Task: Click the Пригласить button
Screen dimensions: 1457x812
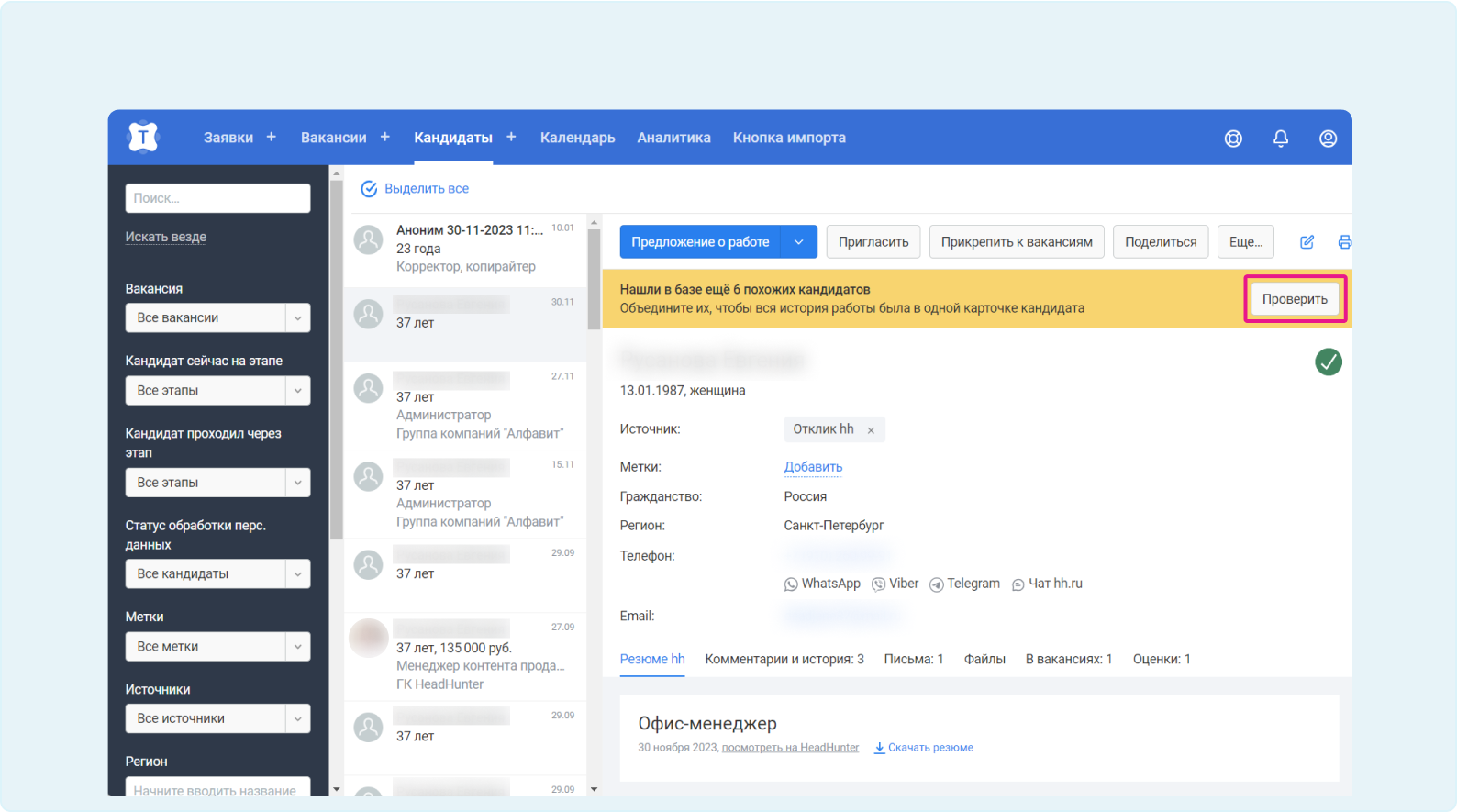Action: 873,242
